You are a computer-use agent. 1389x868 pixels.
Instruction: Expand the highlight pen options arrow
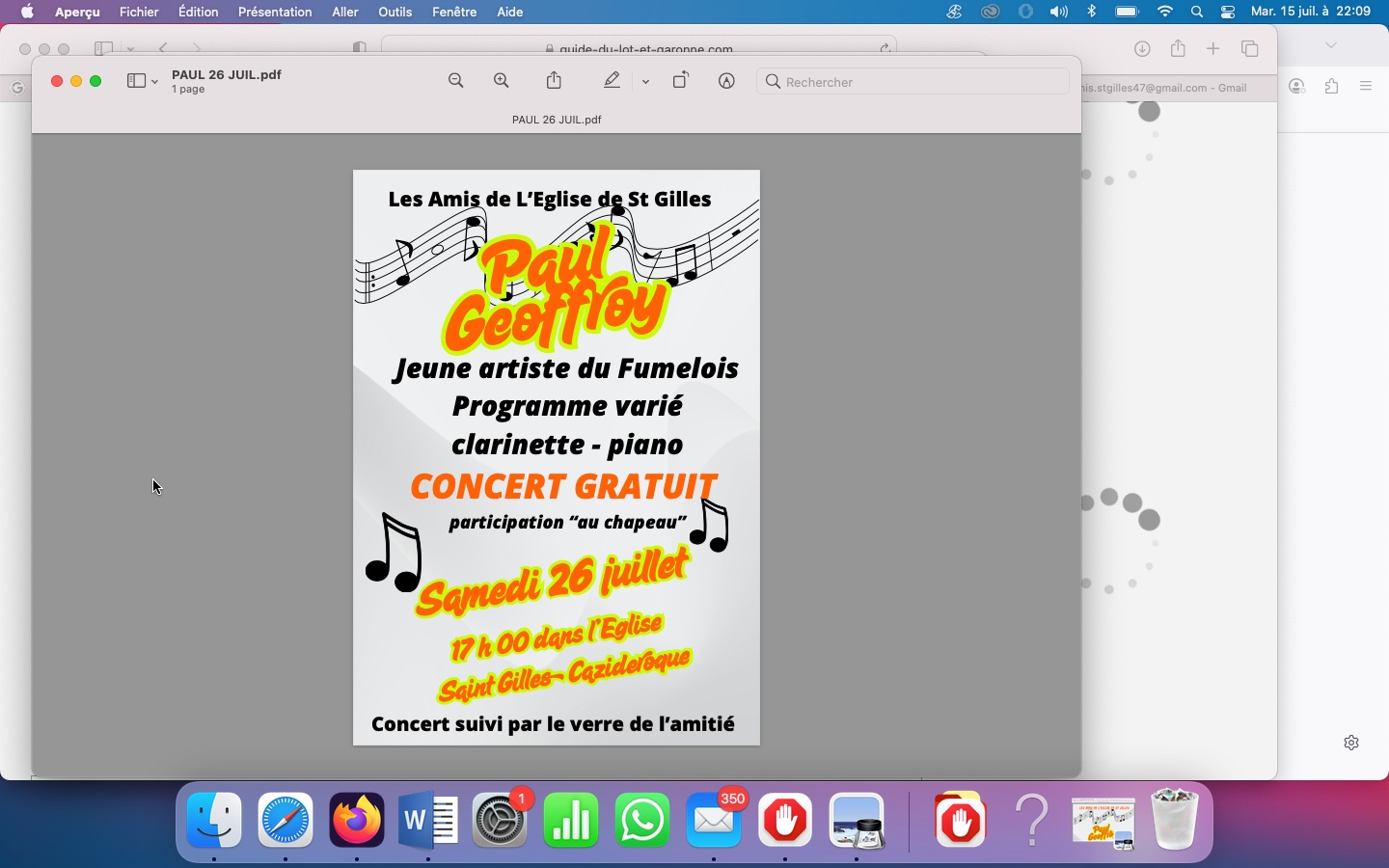click(x=645, y=82)
